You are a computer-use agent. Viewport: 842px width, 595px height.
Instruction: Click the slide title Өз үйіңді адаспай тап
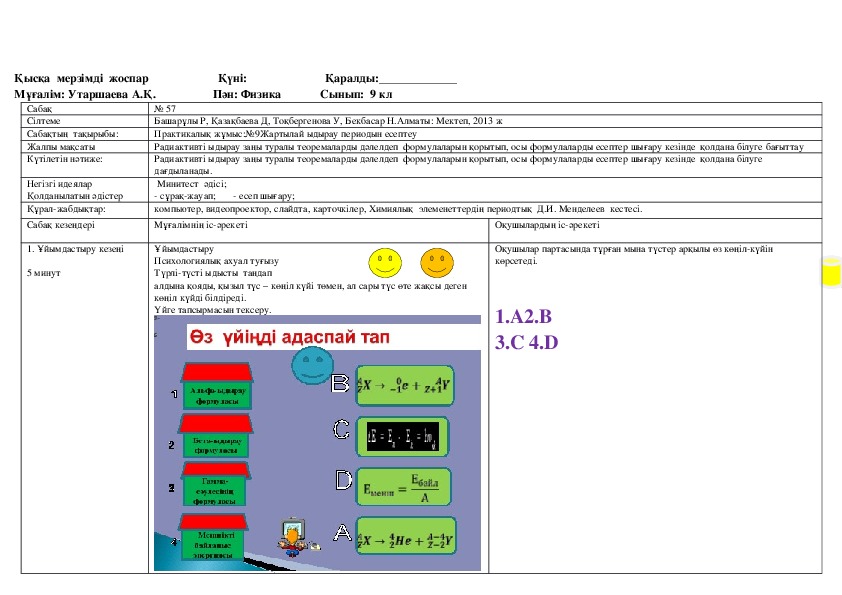click(289, 337)
